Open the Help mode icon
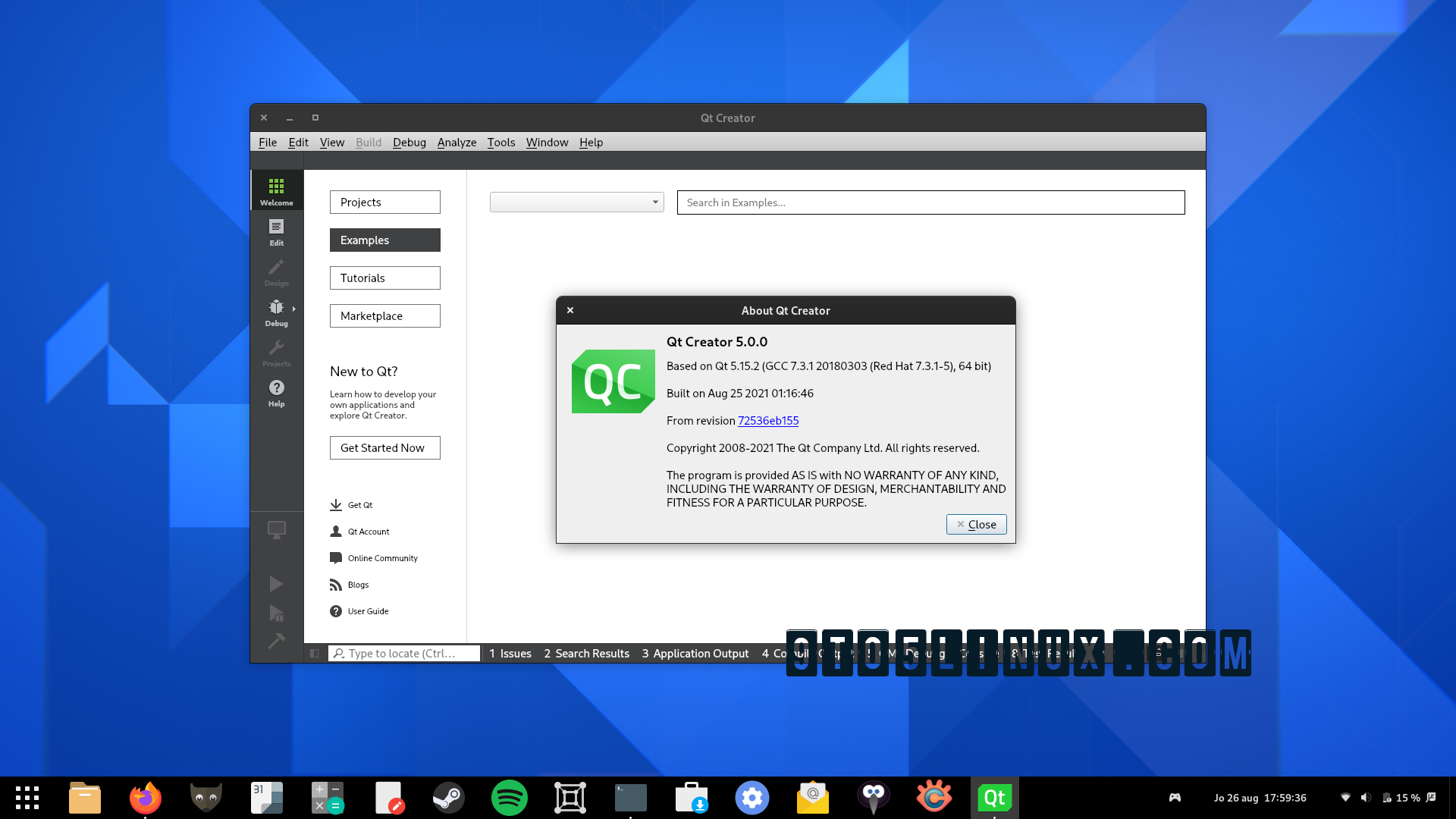 point(276,393)
